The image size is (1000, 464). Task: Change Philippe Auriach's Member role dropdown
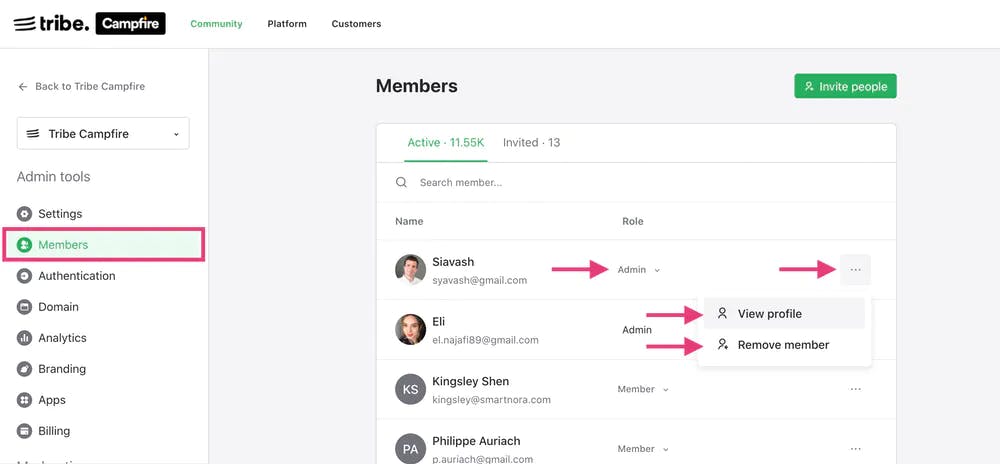pos(643,449)
